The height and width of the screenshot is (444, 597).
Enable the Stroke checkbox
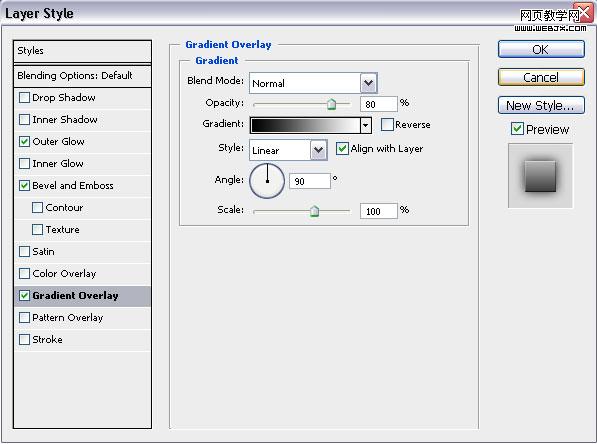pyautogui.click(x=24, y=340)
